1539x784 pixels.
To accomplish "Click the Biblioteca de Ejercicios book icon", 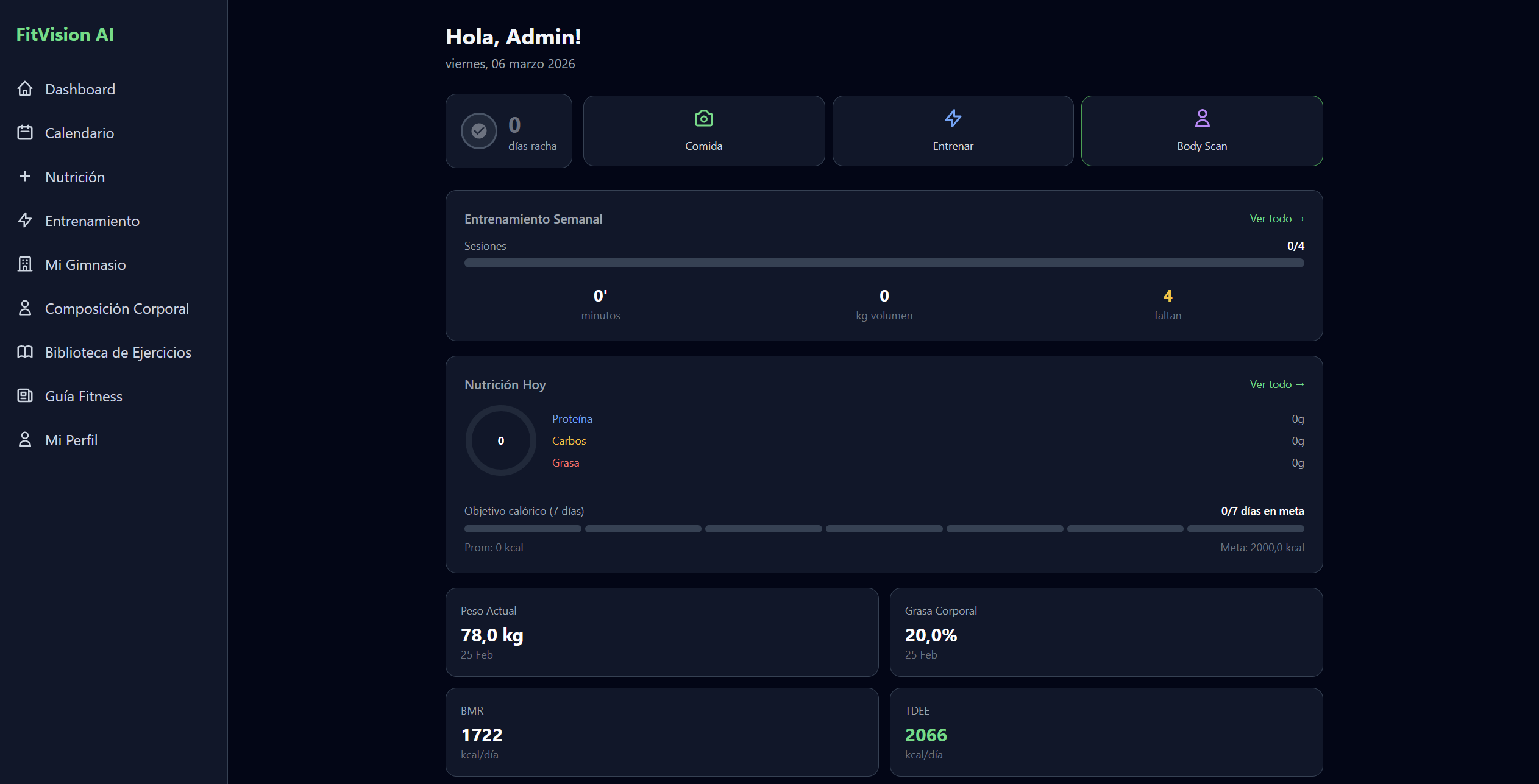I will (25, 352).
